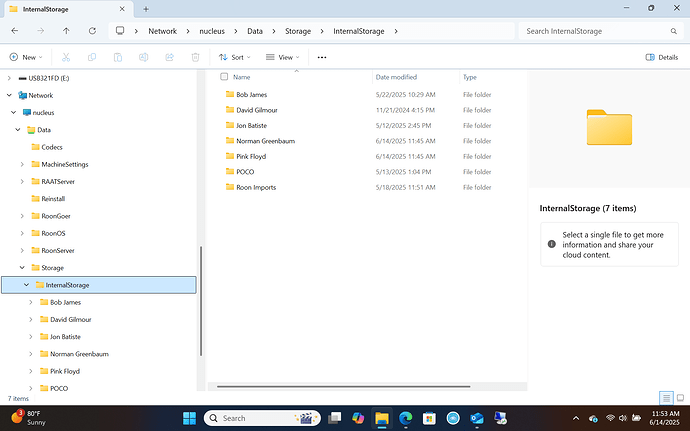
Task: Select the RoonOS folder in the tree
Action: coord(53,233)
